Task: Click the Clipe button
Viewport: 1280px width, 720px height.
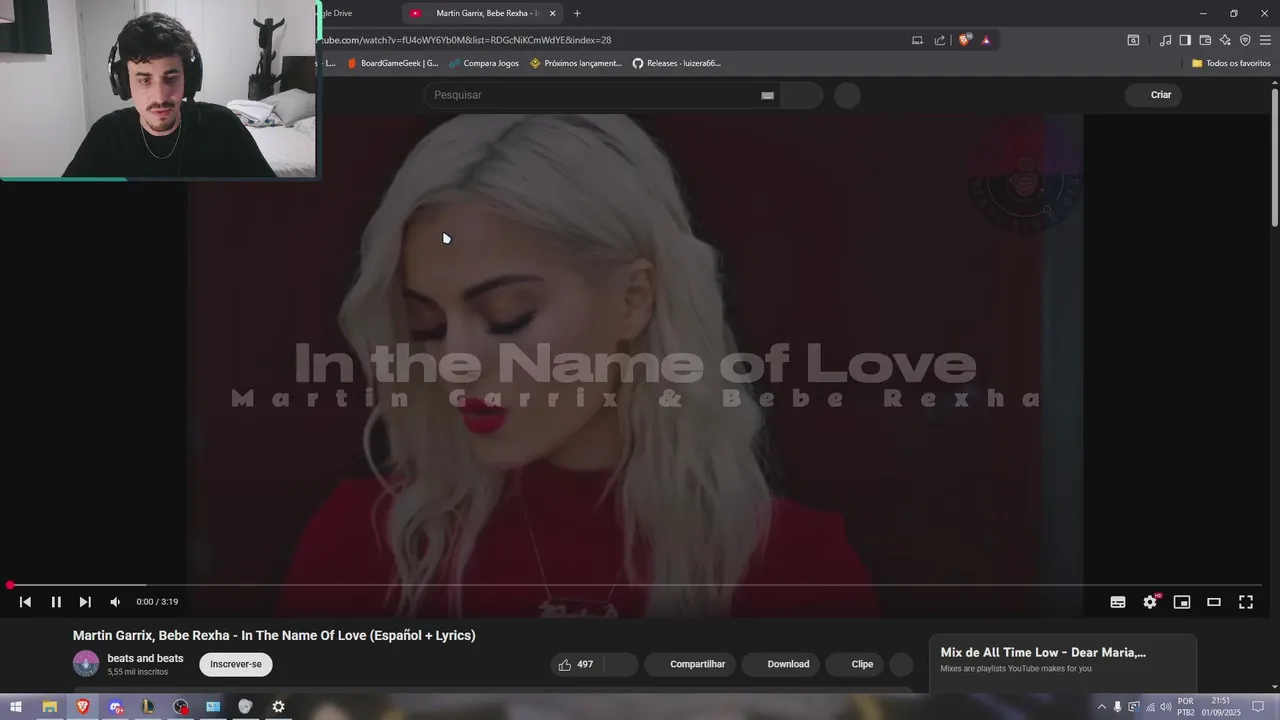Action: (x=855, y=664)
